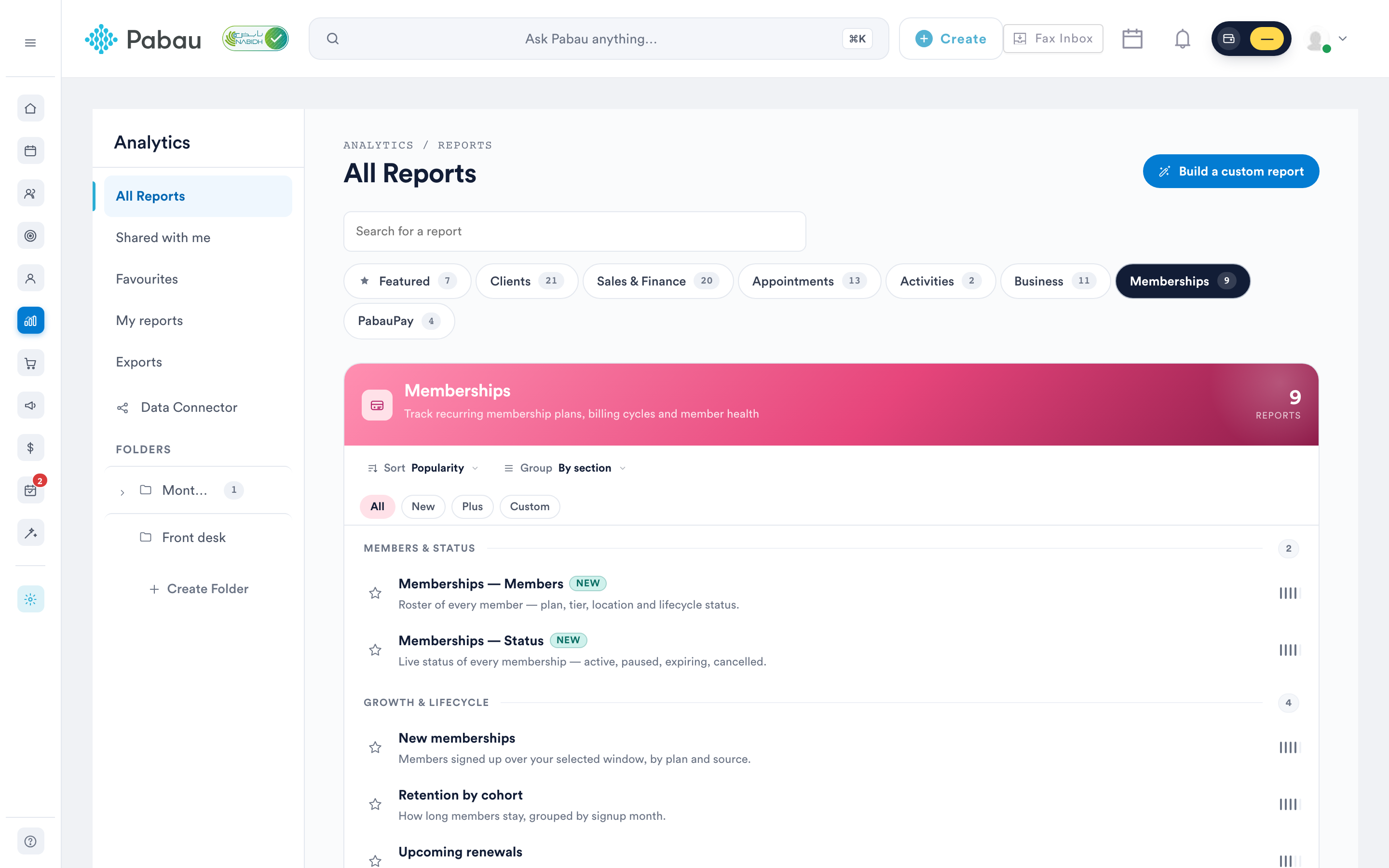Select the Custom filter chip
1389x868 pixels.
[x=530, y=506]
